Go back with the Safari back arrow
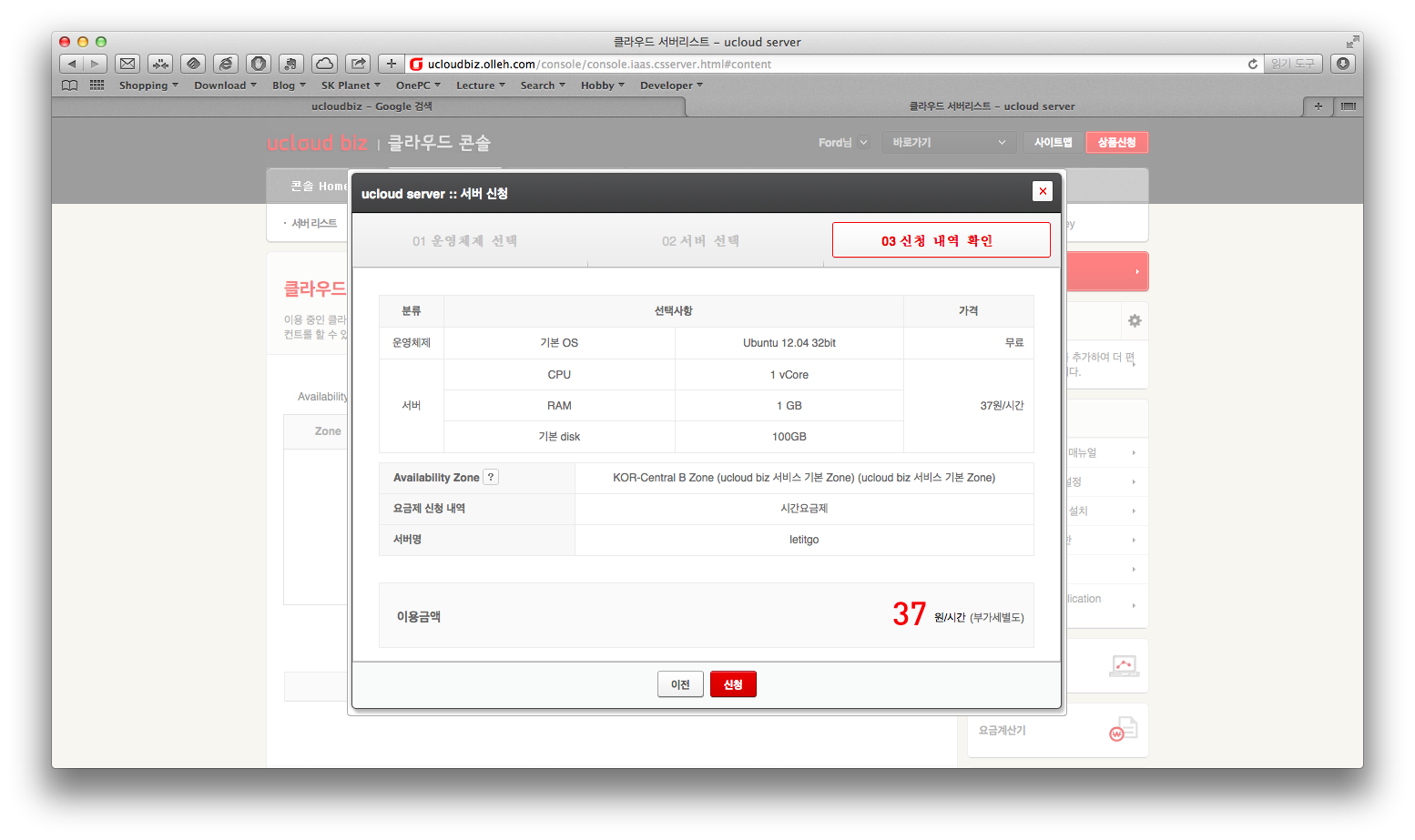The height and width of the screenshot is (840, 1415). tap(72, 64)
